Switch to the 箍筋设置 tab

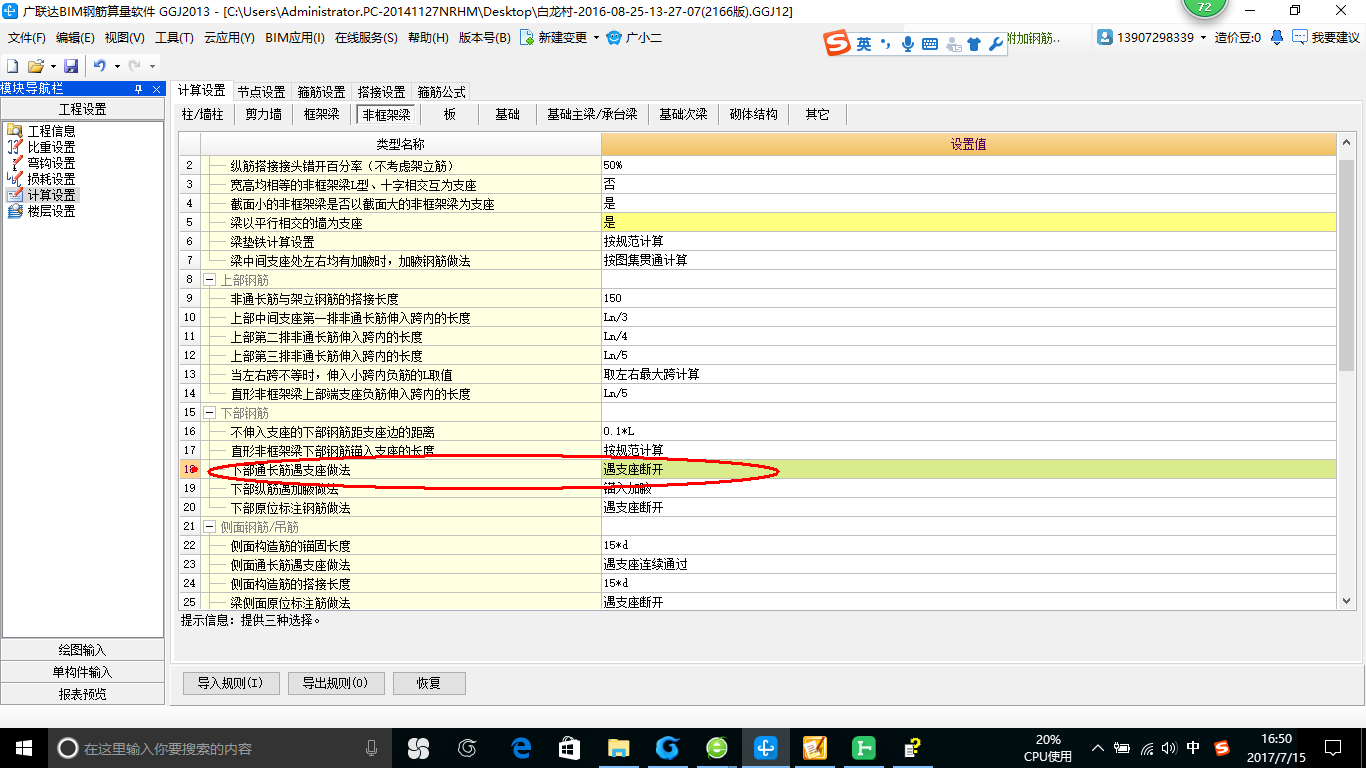tap(322, 92)
